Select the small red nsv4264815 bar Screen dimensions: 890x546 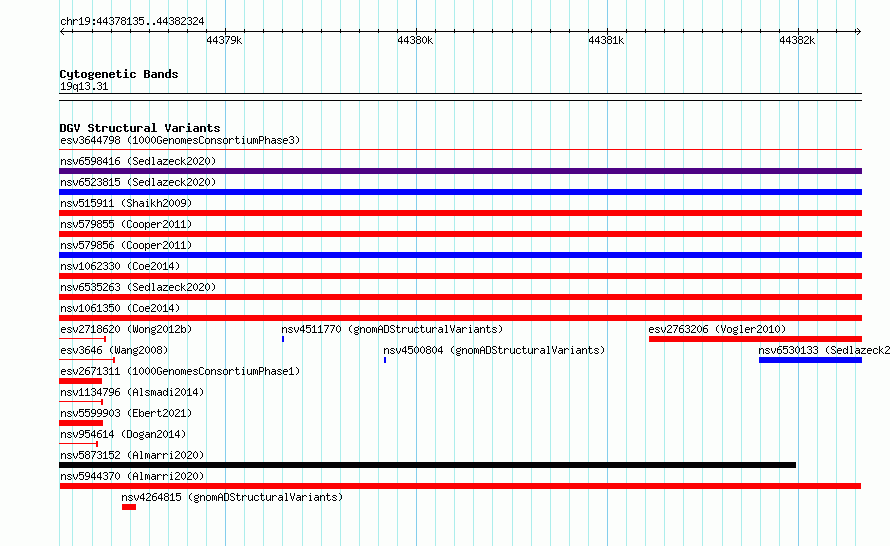tap(129, 507)
